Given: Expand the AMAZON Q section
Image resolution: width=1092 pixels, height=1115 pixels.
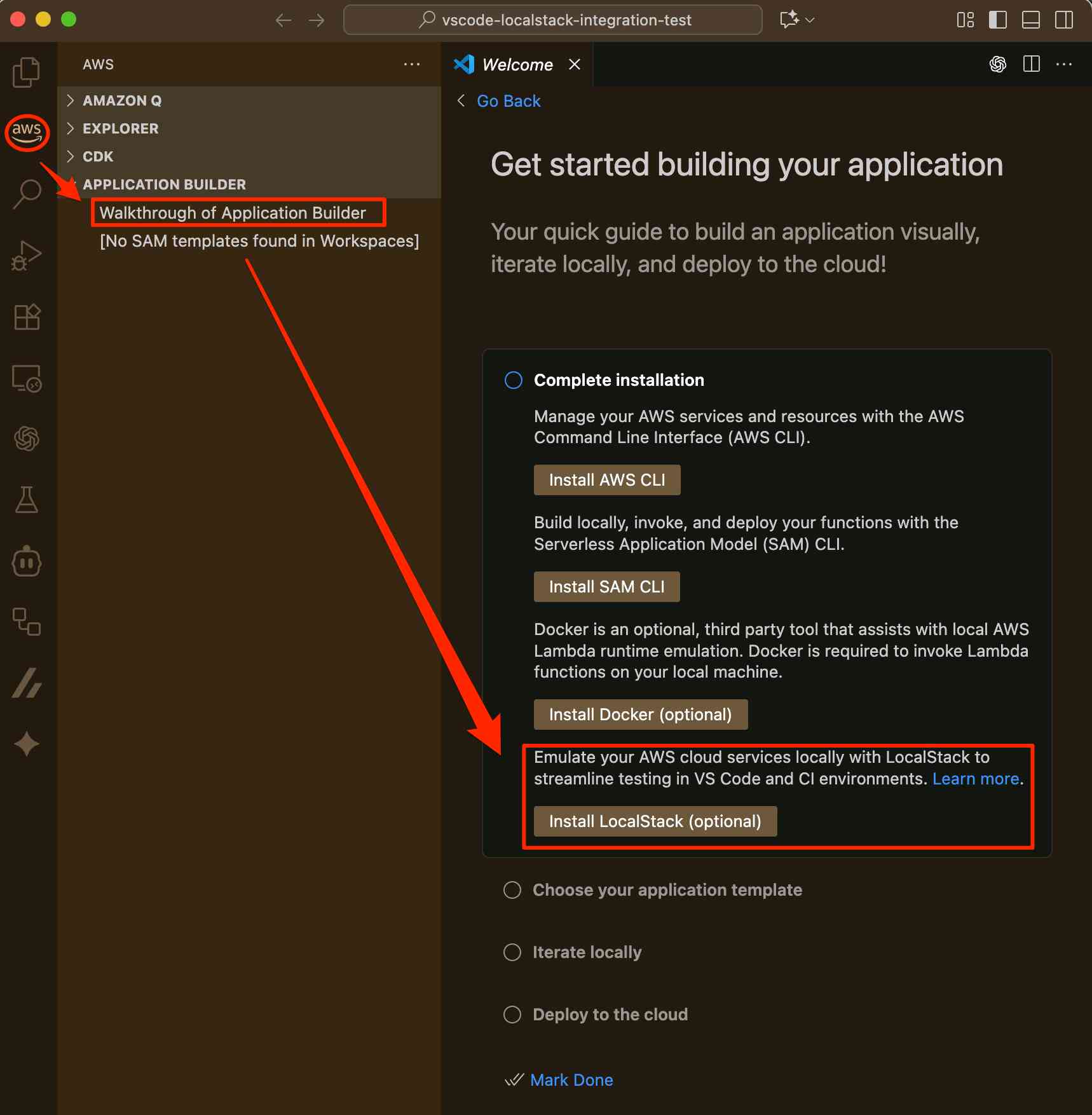Looking at the screenshot, I should click(x=122, y=100).
